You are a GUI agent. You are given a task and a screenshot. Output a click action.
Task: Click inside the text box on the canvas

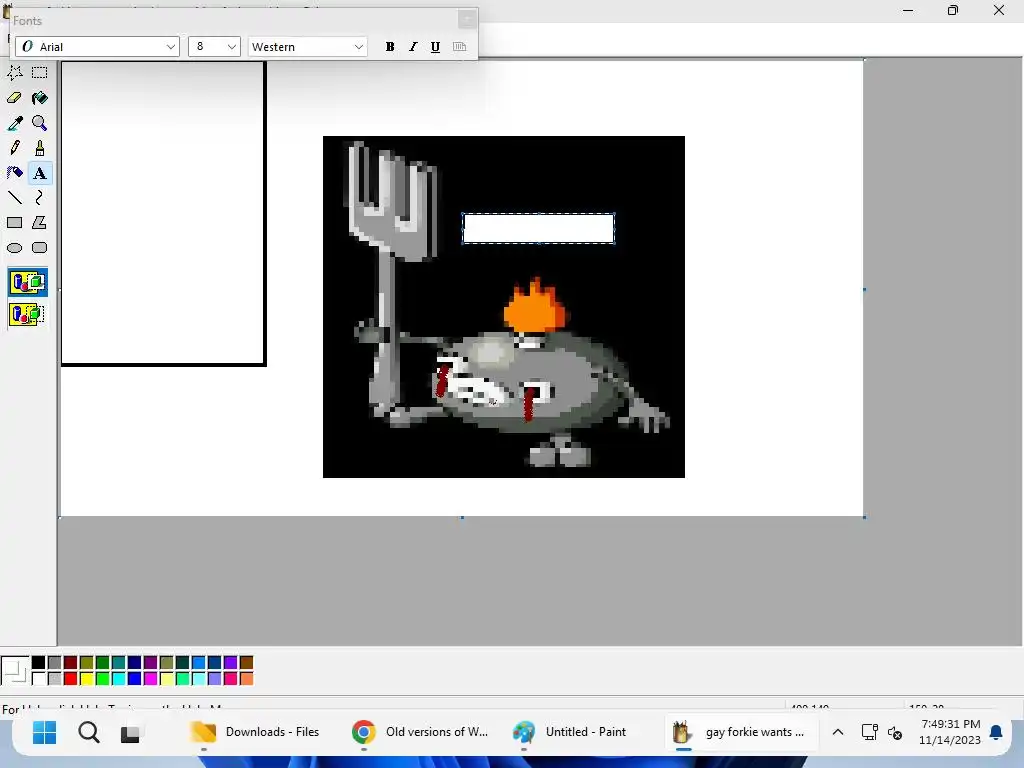click(538, 229)
